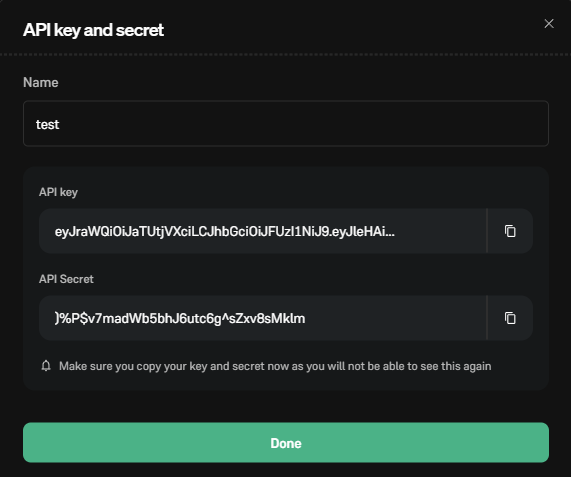Click the divider beside API Secret copy icon
Viewport: 571px width, 477px height.
point(487,318)
